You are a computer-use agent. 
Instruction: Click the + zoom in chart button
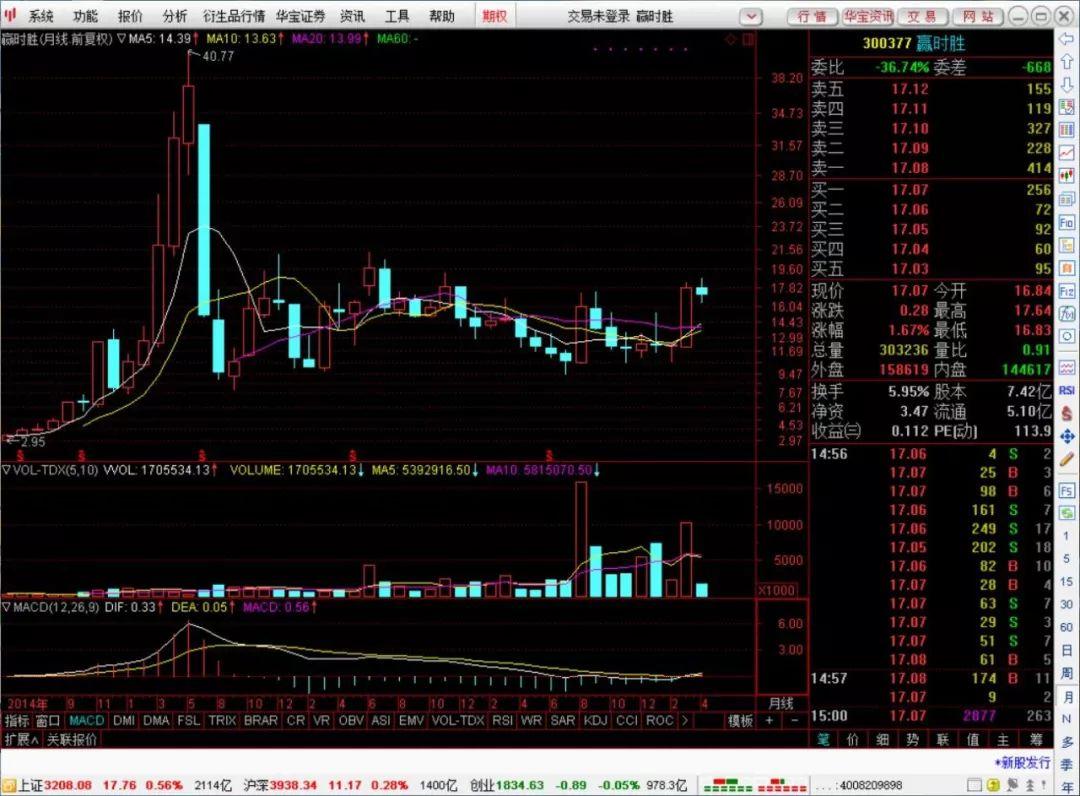[769, 721]
